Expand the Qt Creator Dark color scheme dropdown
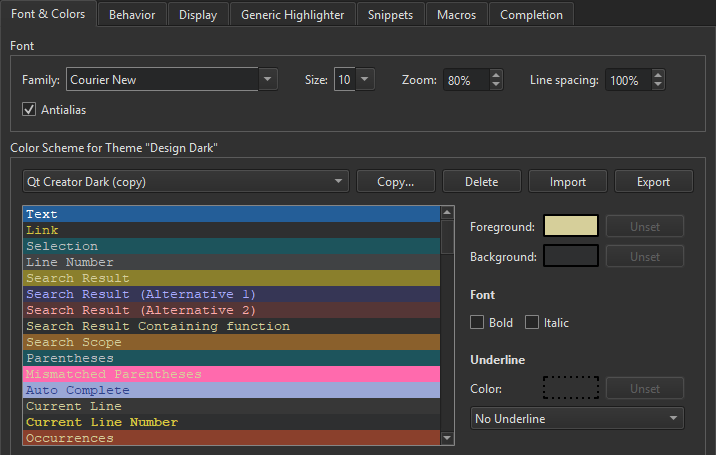The height and width of the screenshot is (455, 716). [x=185, y=181]
